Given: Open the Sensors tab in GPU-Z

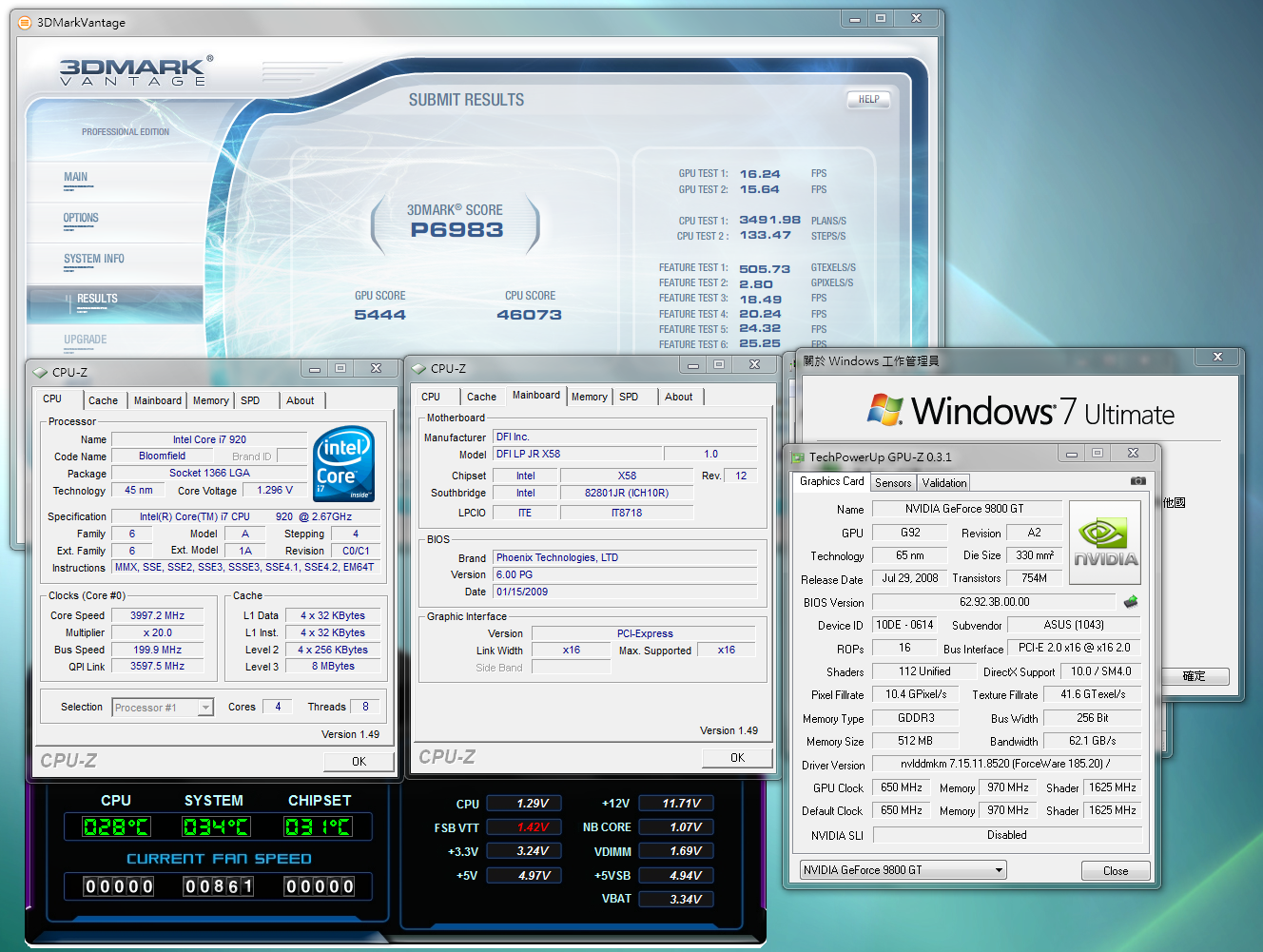Looking at the screenshot, I should tap(893, 483).
